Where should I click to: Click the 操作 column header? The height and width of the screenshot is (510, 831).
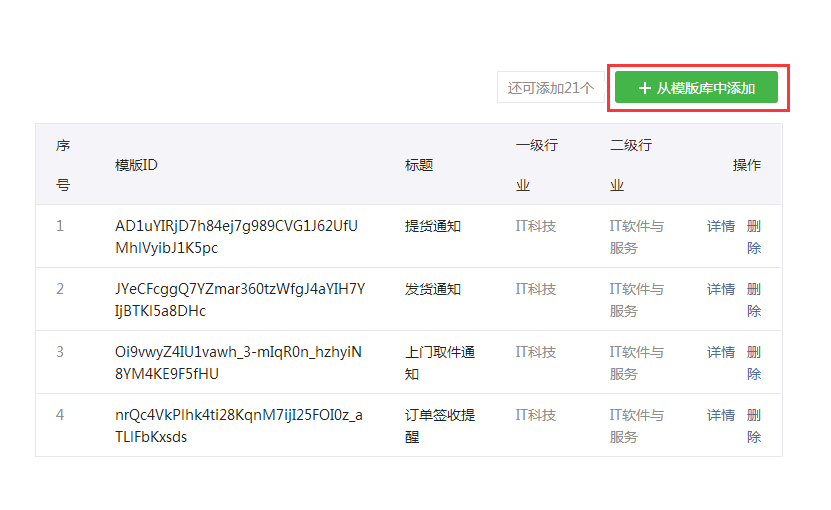(747, 165)
